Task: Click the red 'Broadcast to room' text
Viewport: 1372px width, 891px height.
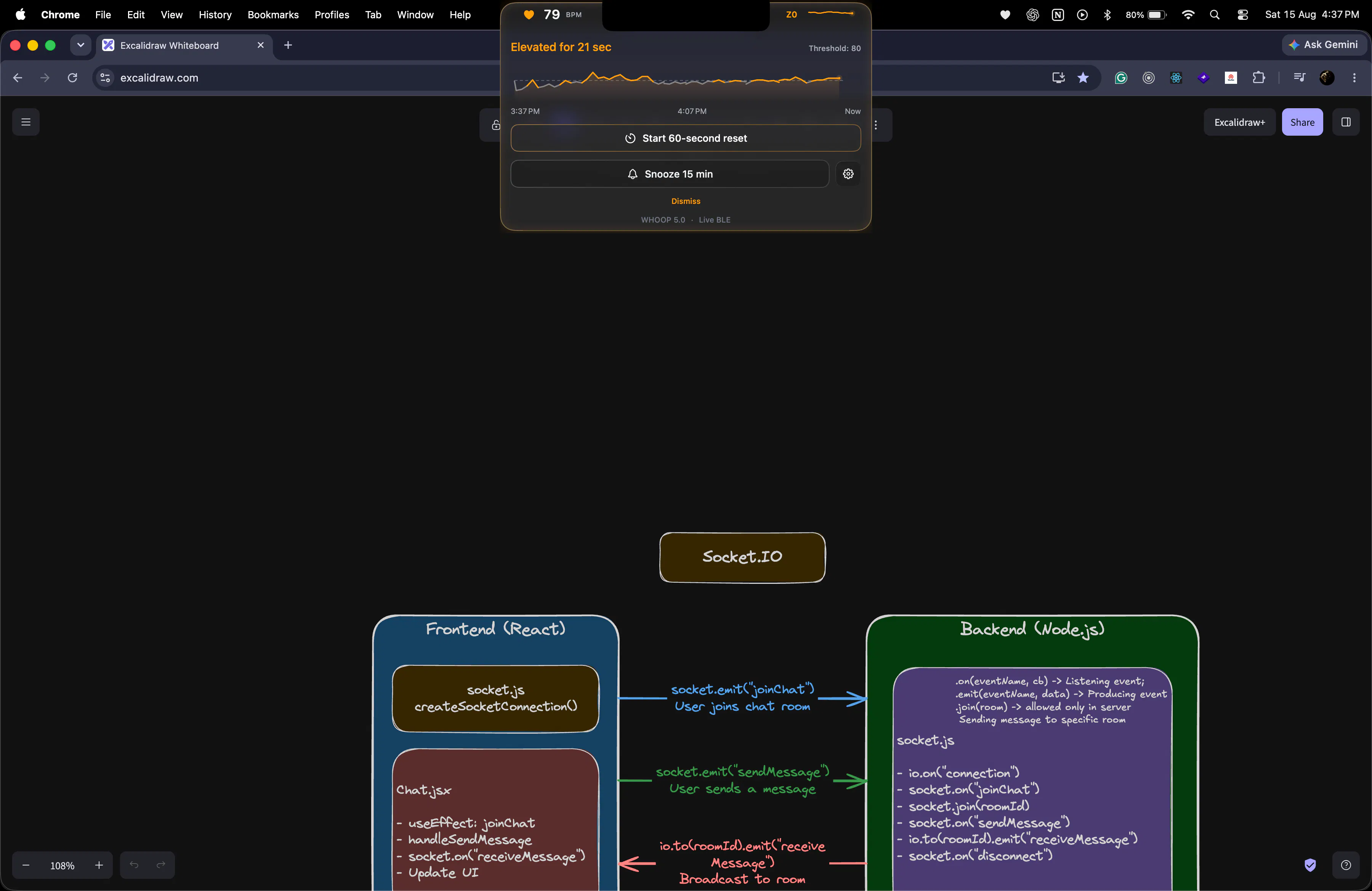Action: [742, 879]
